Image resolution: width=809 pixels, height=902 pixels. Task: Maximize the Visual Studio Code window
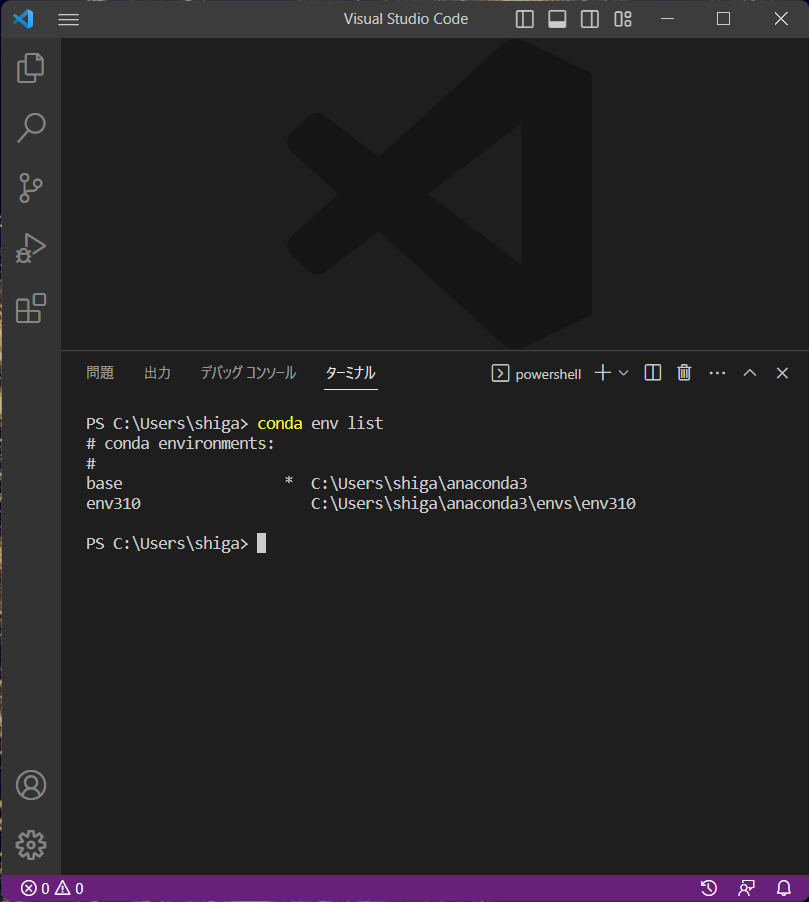click(x=723, y=19)
